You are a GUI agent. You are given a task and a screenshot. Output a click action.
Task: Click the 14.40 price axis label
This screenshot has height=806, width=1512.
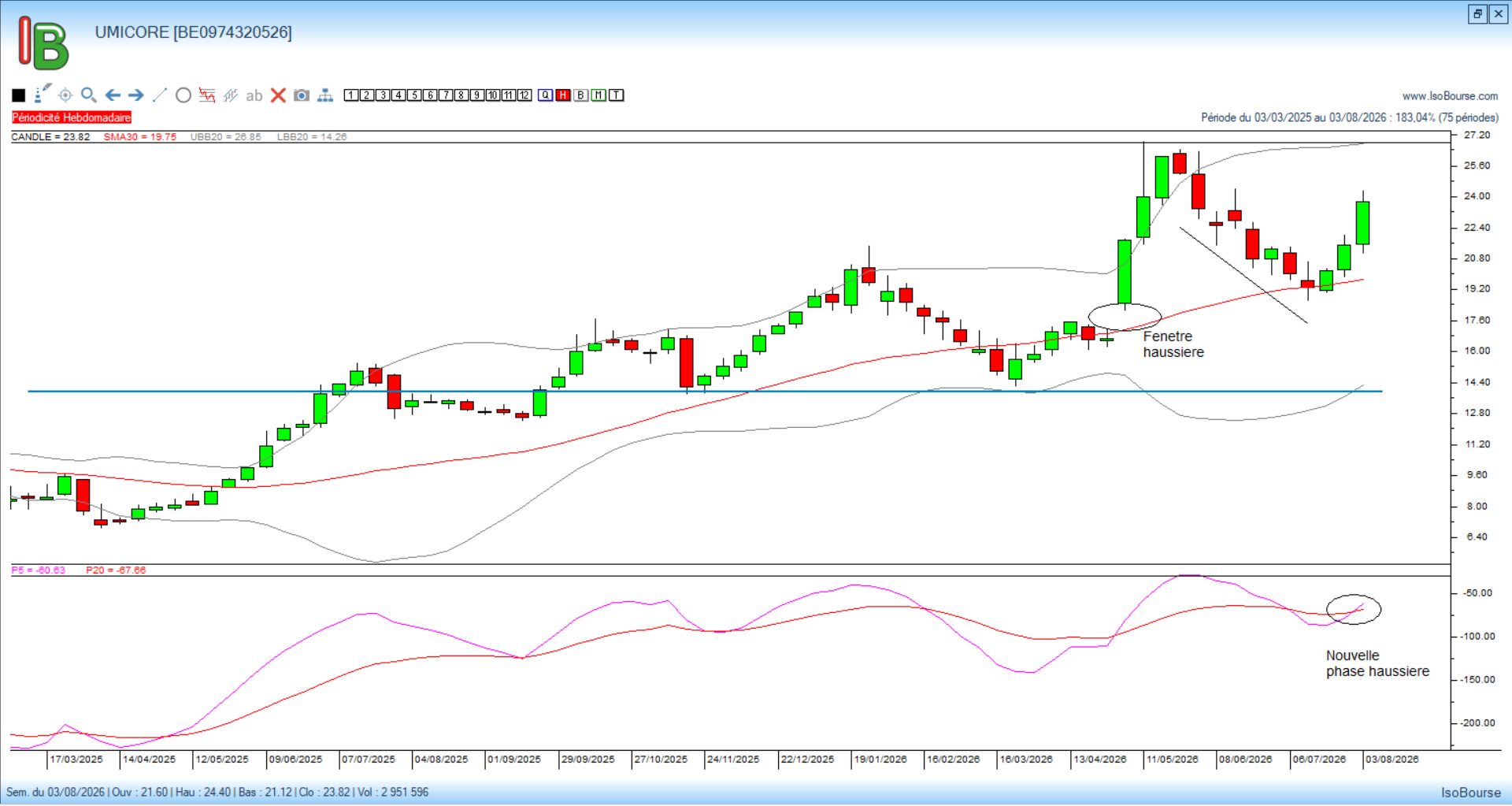[x=1477, y=382]
